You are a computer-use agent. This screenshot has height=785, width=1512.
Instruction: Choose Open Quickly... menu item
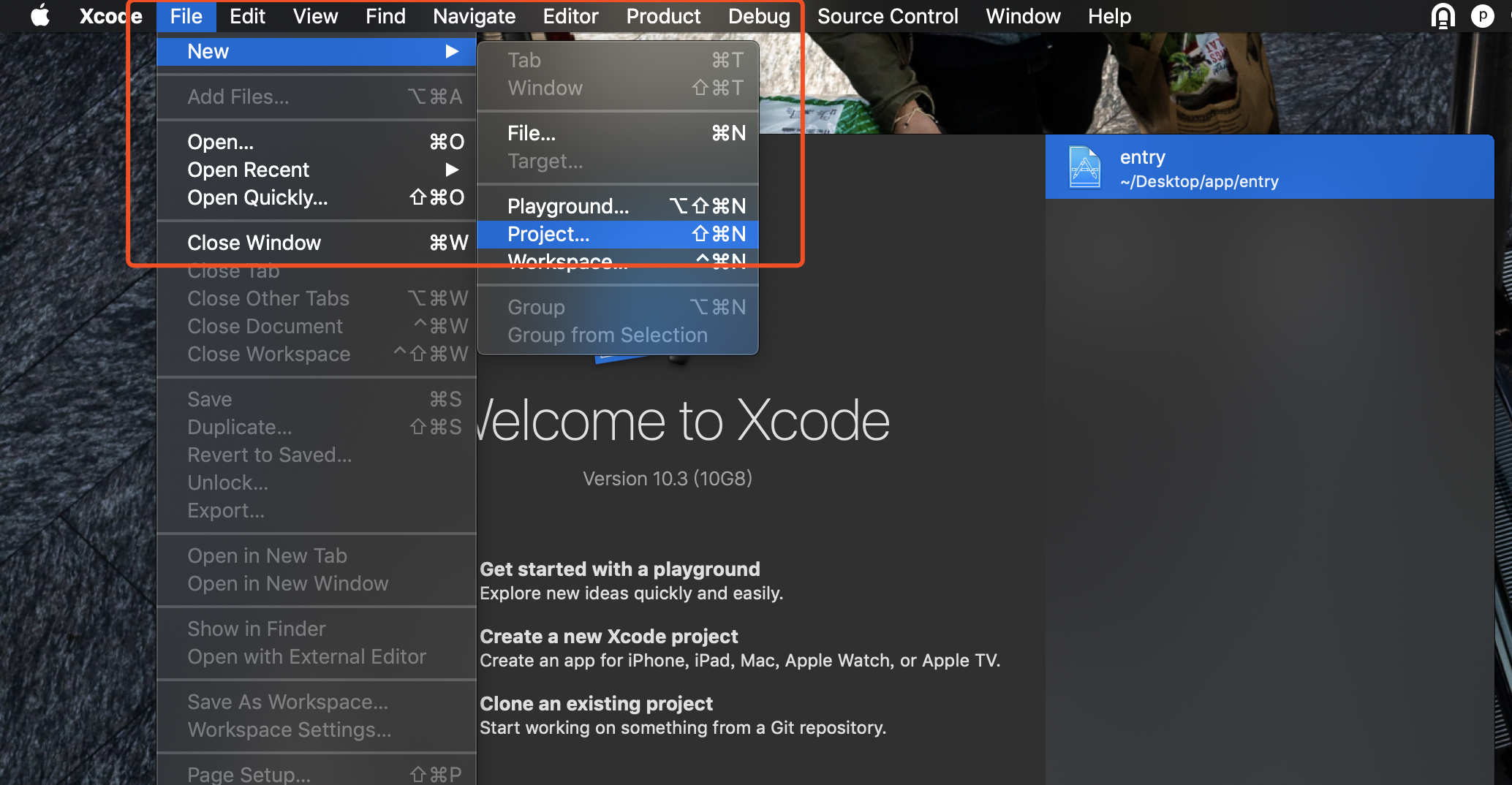(x=317, y=197)
